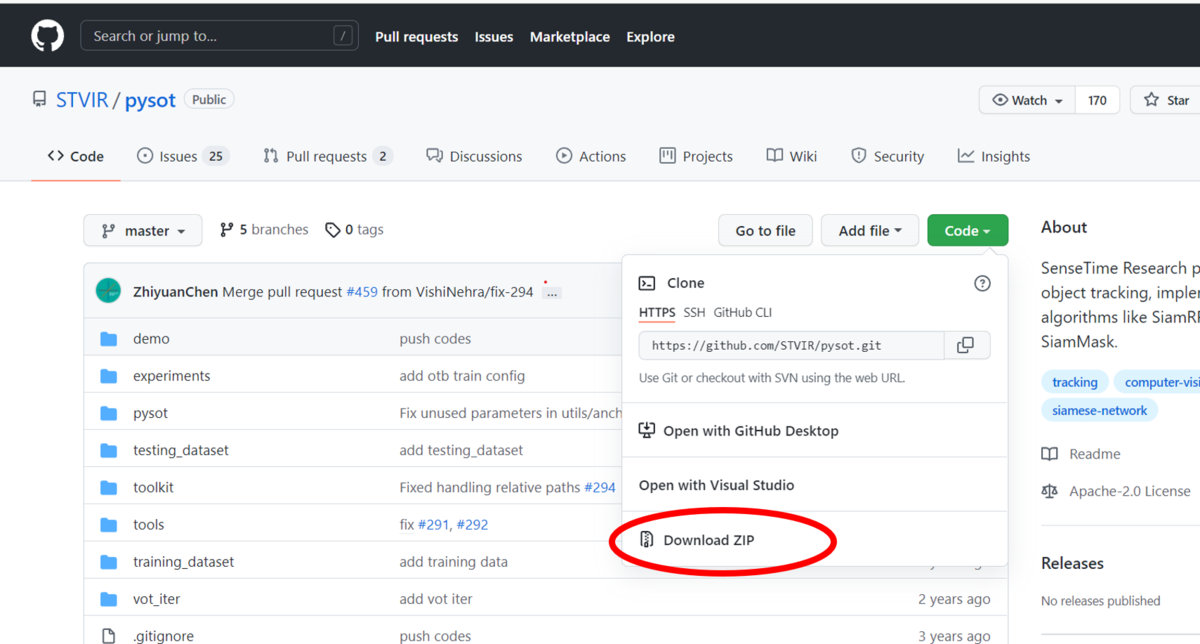Choose Open with Visual Studio
1200x644 pixels.
[716, 485]
